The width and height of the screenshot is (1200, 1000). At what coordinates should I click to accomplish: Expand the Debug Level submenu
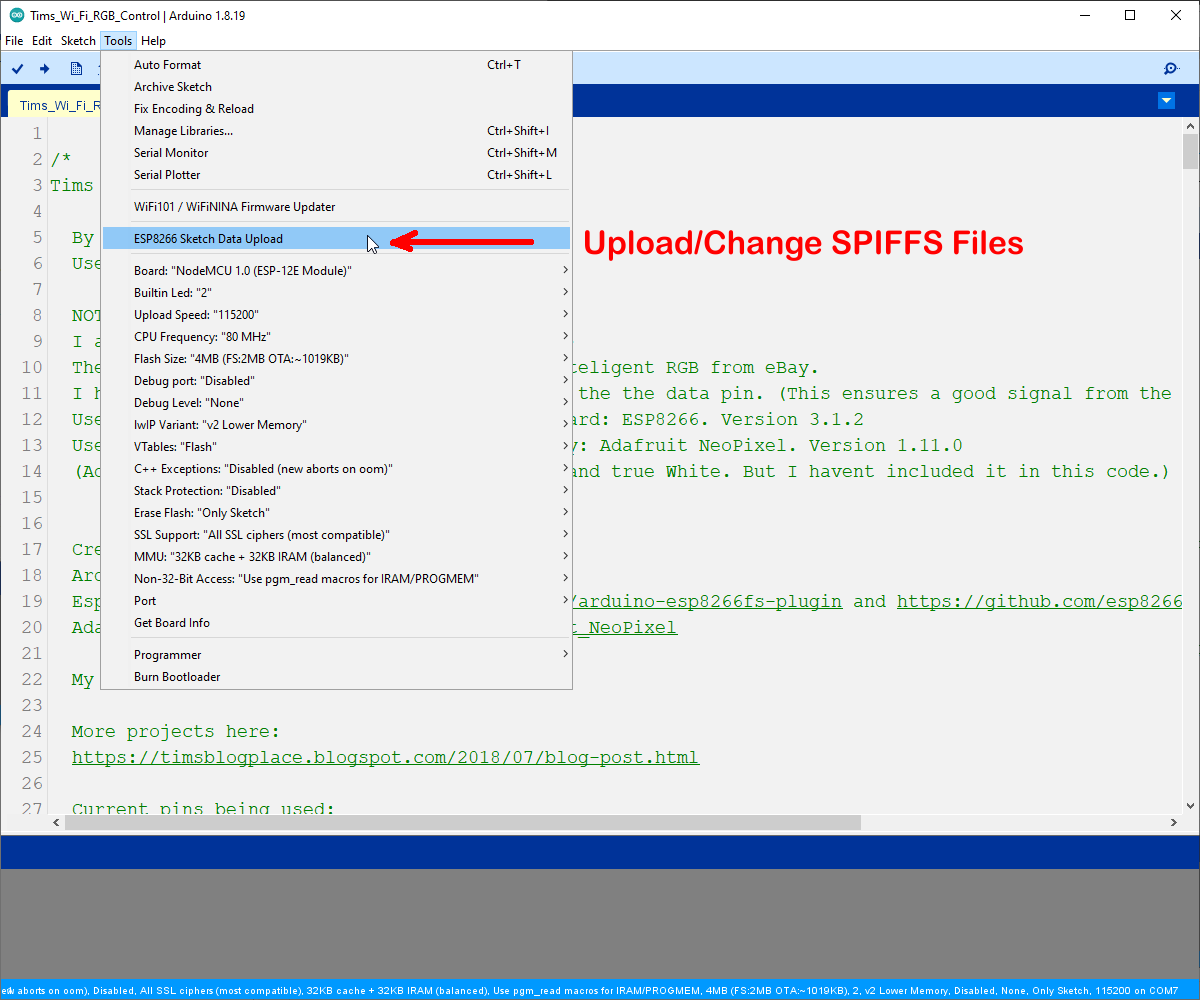(336, 403)
